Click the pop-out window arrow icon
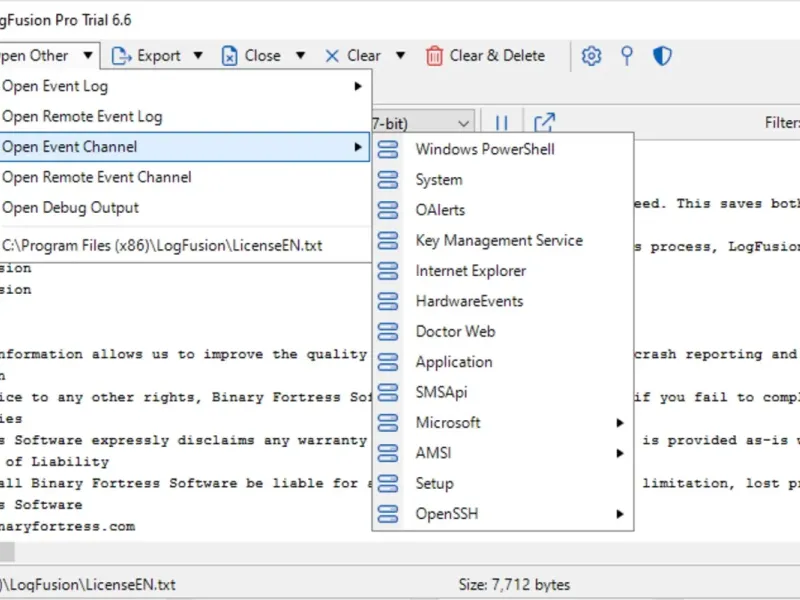This screenshot has width=800, height=600. (x=544, y=122)
